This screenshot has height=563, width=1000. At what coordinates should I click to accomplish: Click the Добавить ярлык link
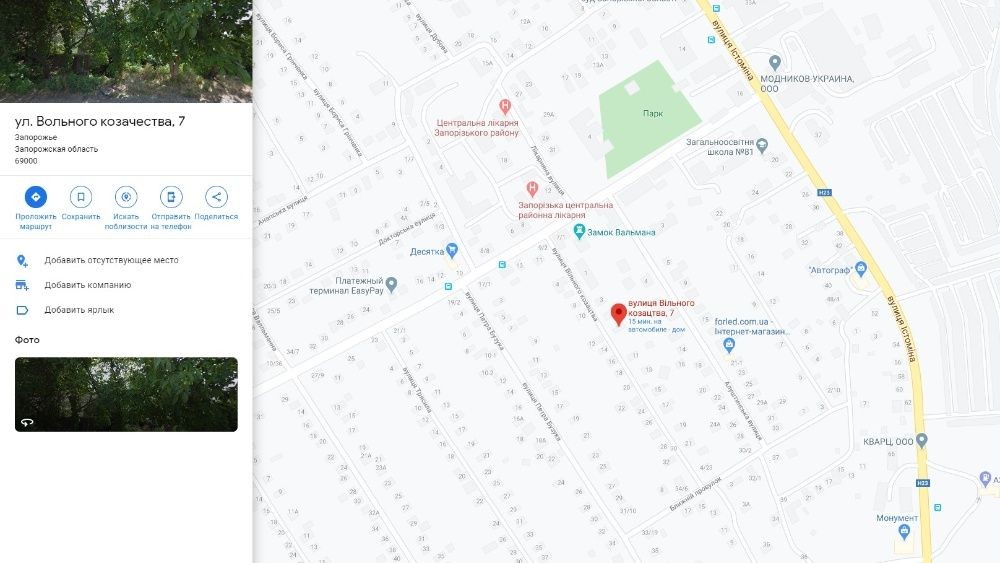(x=79, y=310)
